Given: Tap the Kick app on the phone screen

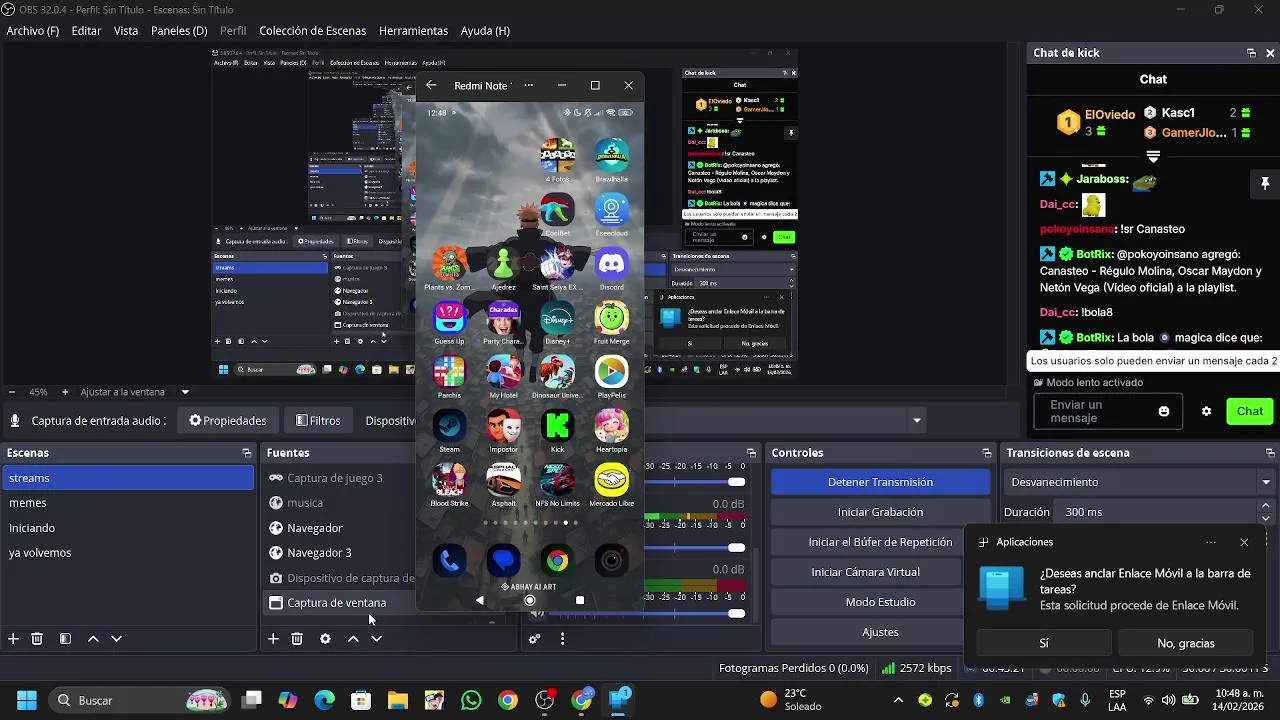Looking at the screenshot, I should pos(557,427).
